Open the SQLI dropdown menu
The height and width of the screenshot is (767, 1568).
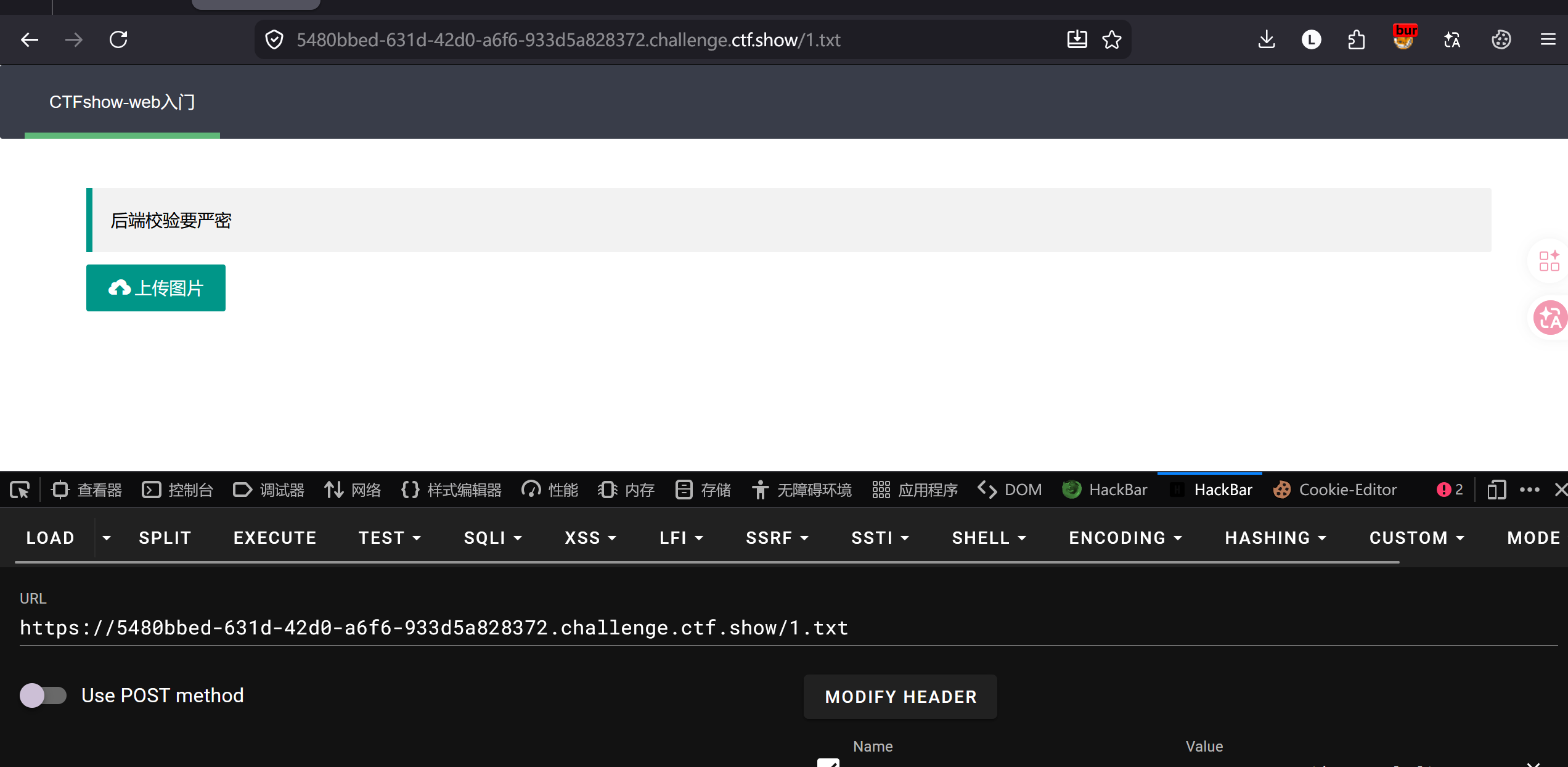(x=493, y=538)
